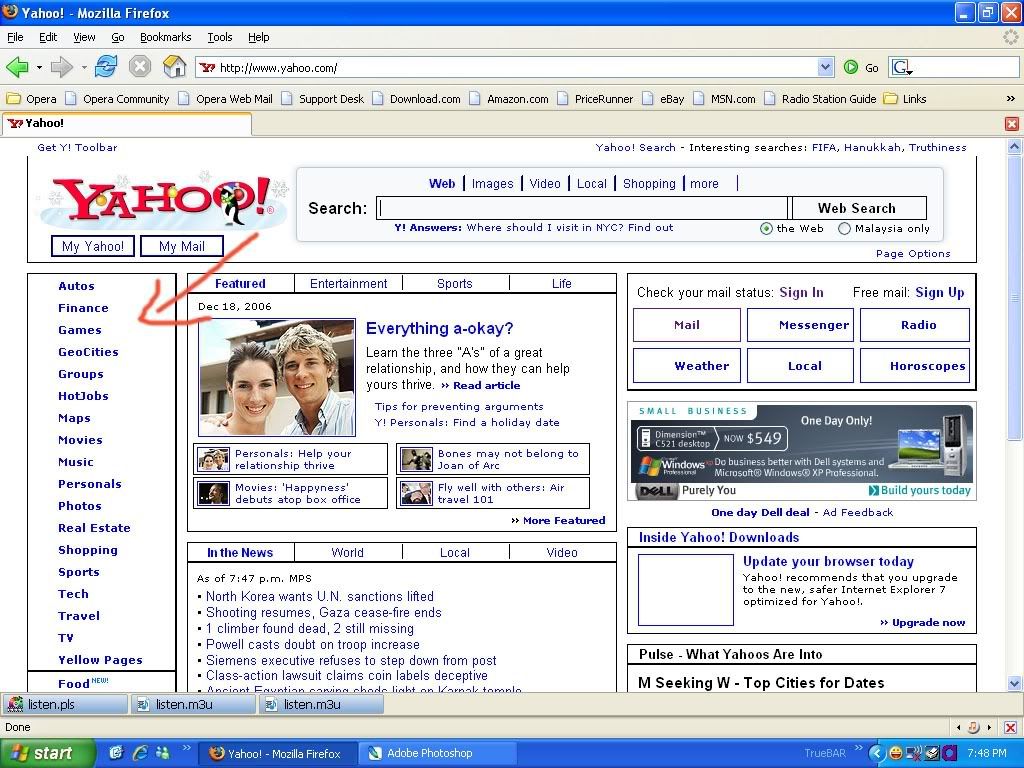Click the Yahoo favicon in the address bar

tap(207, 67)
